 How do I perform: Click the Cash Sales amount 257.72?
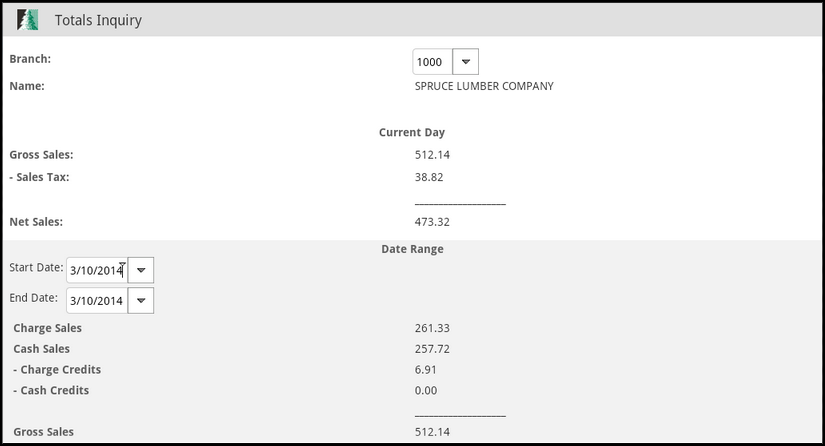[432, 349]
